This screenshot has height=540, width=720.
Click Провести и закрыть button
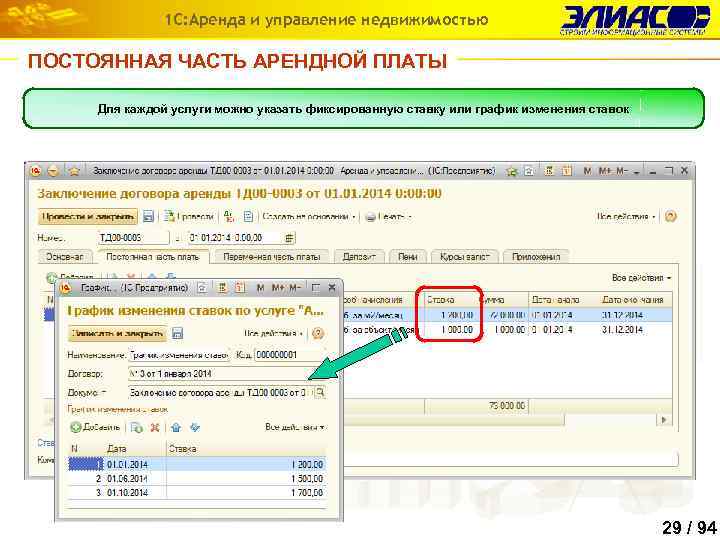click(88, 216)
